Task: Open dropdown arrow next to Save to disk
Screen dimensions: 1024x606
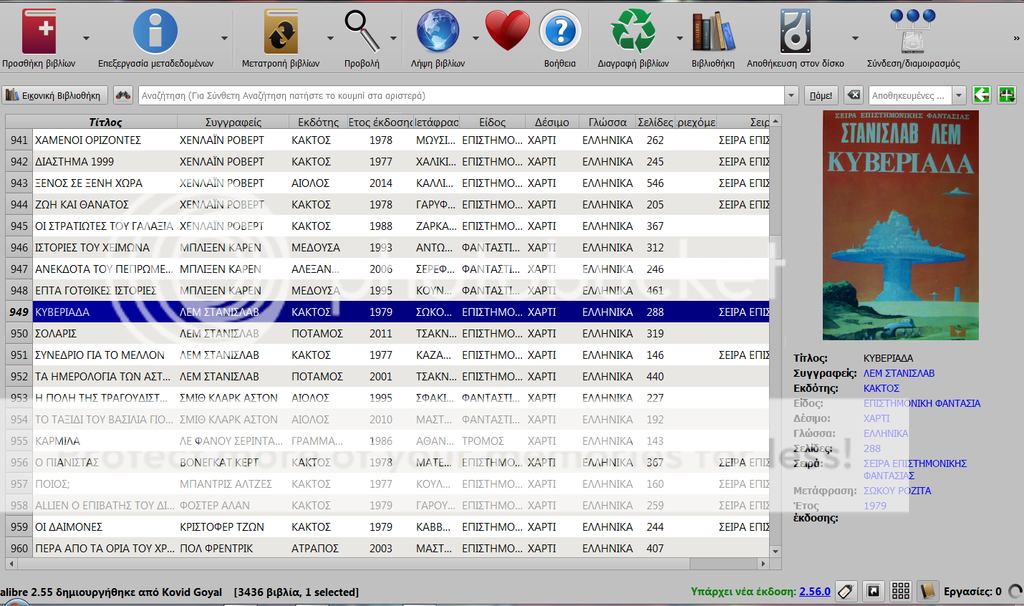Action: 855,39
